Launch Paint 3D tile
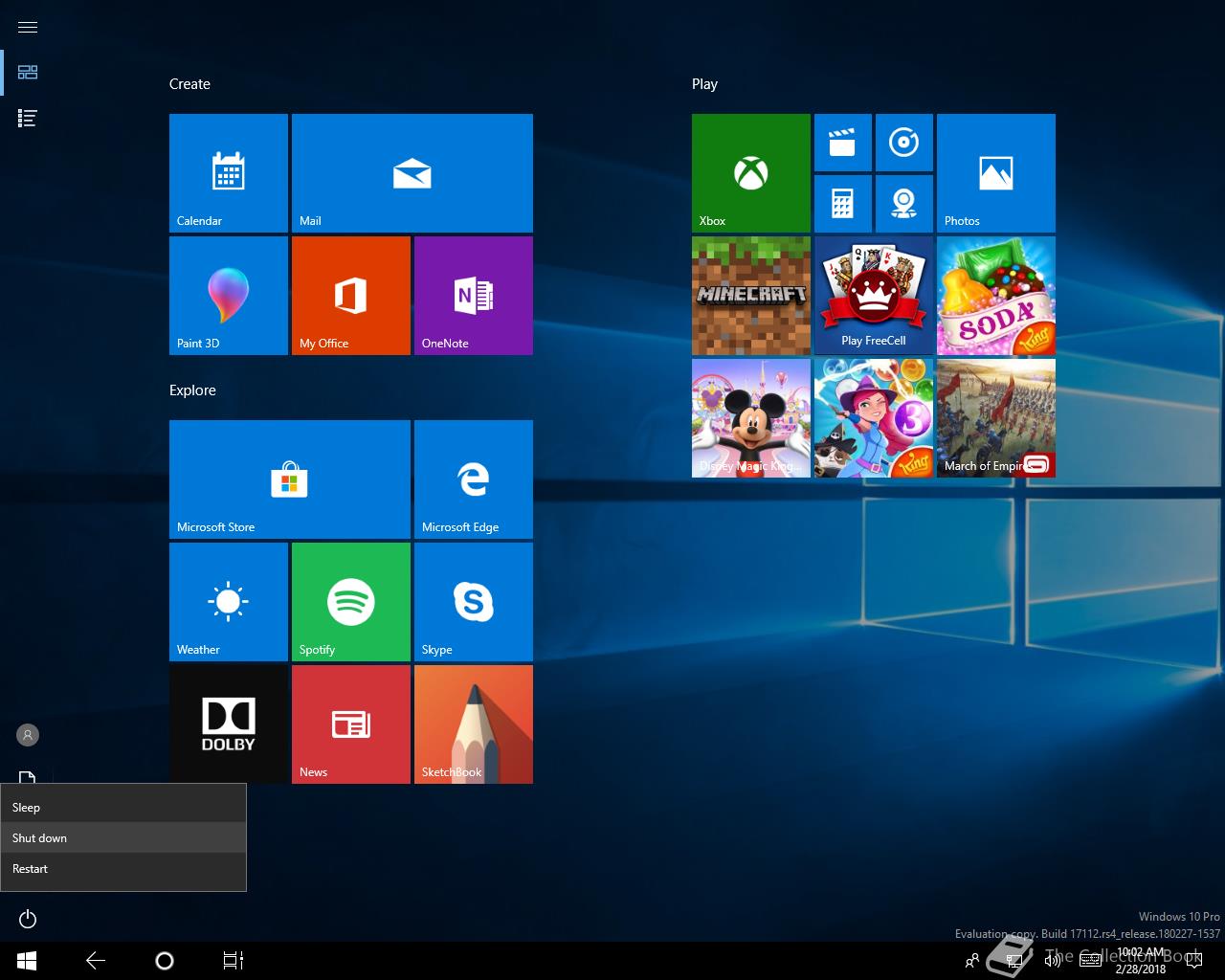Image resolution: width=1225 pixels, height=980 pixels. tap(229, 296)
